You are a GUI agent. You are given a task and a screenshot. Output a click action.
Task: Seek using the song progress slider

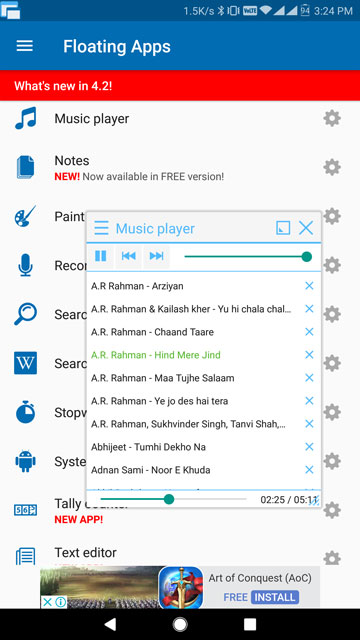click(173, 499)
